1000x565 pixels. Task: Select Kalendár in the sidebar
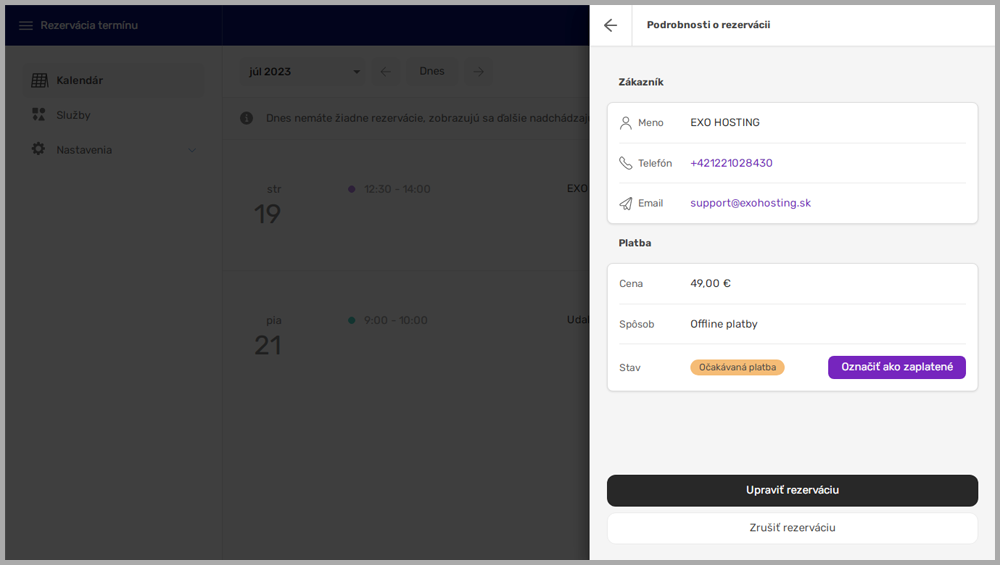pyautogui.click(x=79, y=80)
